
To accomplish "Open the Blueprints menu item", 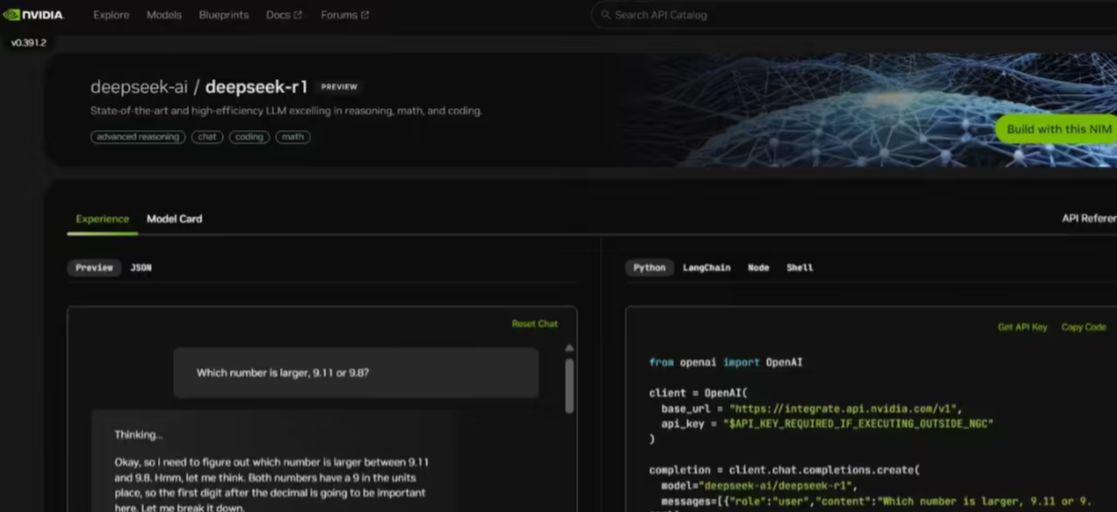I will tap(224, 15).
